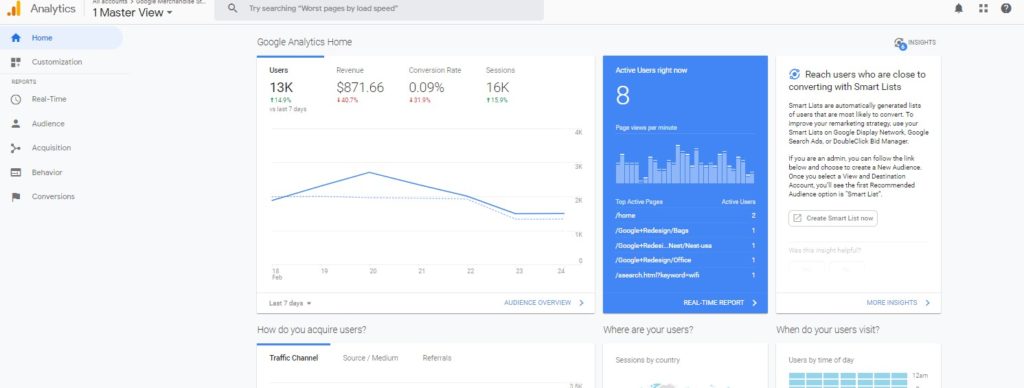Click the Analytics search field

379,9
